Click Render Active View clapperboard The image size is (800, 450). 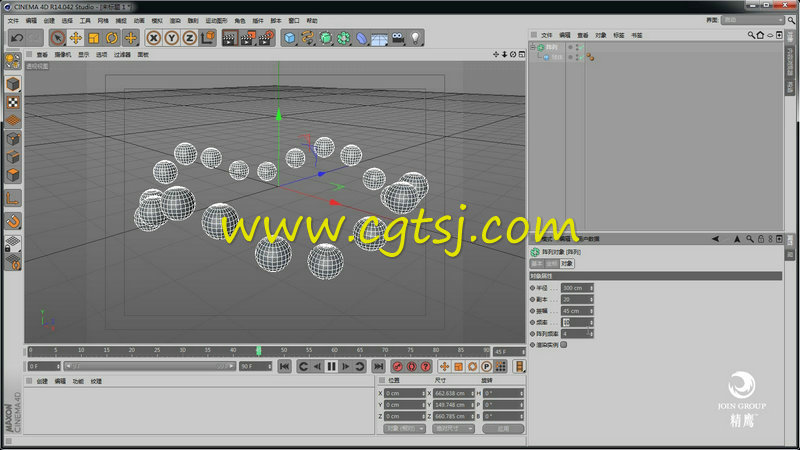point(230,38)
